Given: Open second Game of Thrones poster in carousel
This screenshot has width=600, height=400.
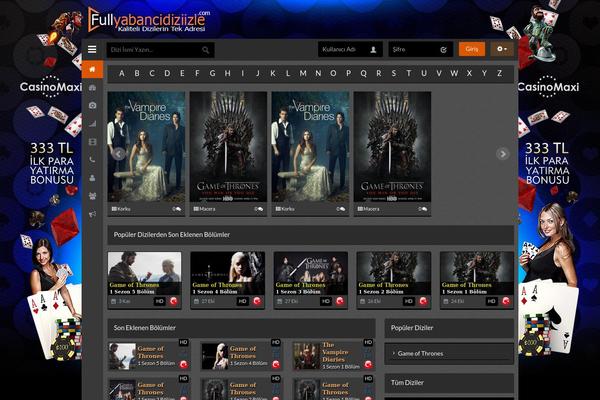Looking at the screenshot, I should coord(392,147).
